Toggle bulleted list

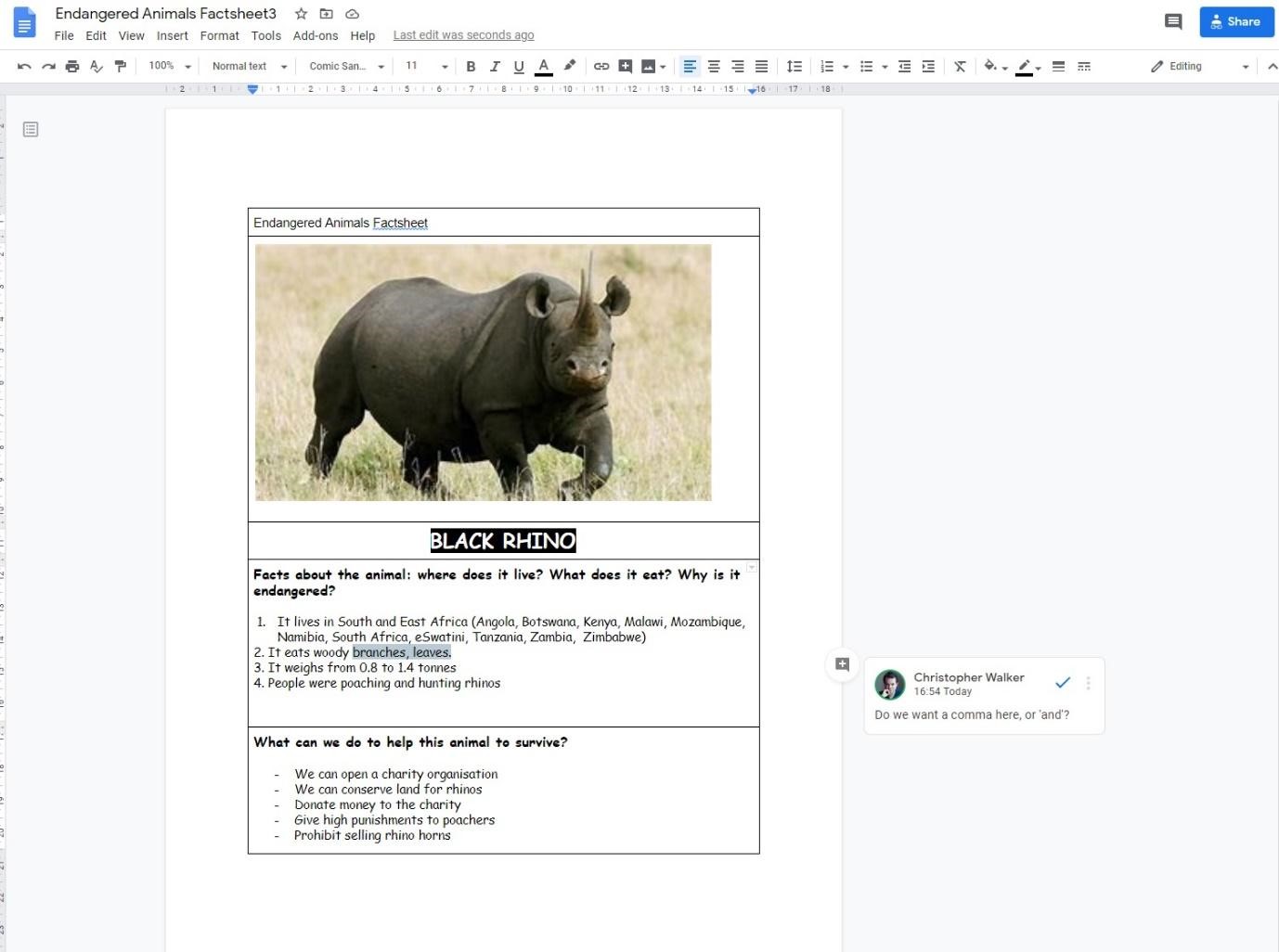tap(866, 66)
